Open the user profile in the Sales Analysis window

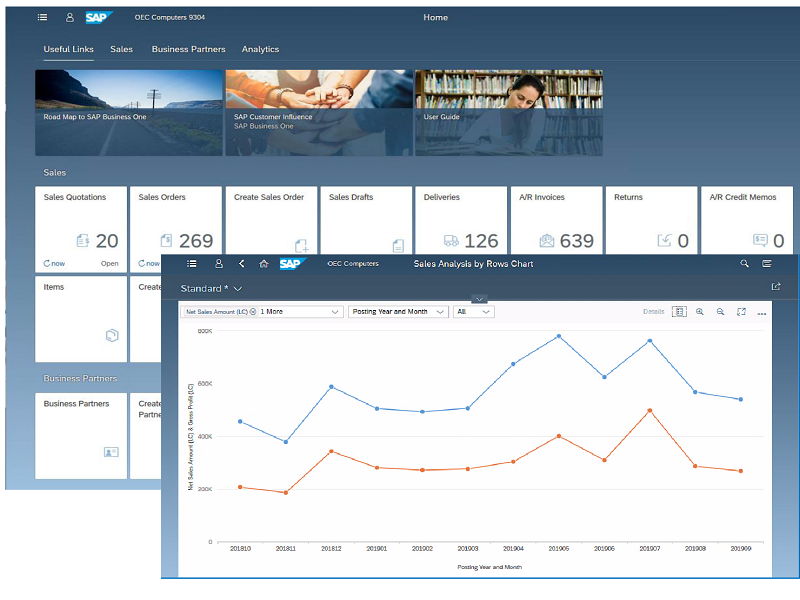pyautogui.click(x=219, y=264)
